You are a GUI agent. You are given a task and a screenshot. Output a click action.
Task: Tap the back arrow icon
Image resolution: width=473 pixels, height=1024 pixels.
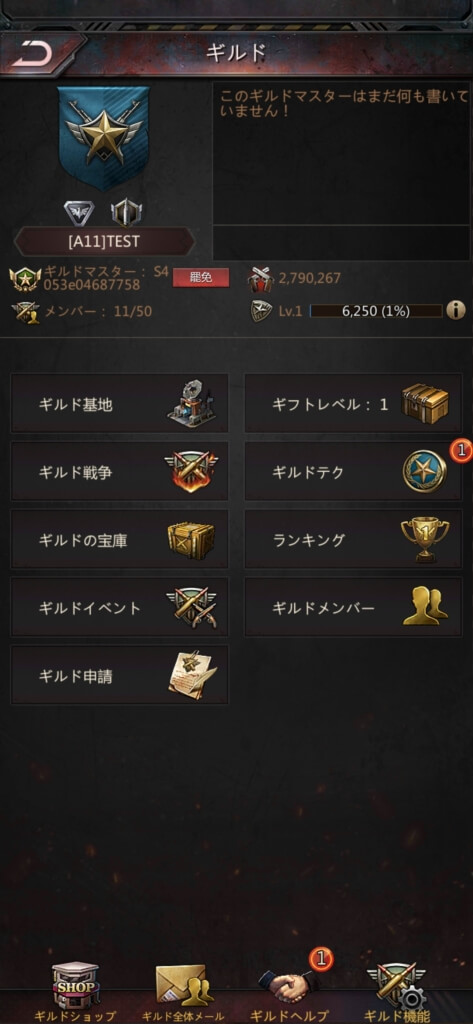click(32, 56)
